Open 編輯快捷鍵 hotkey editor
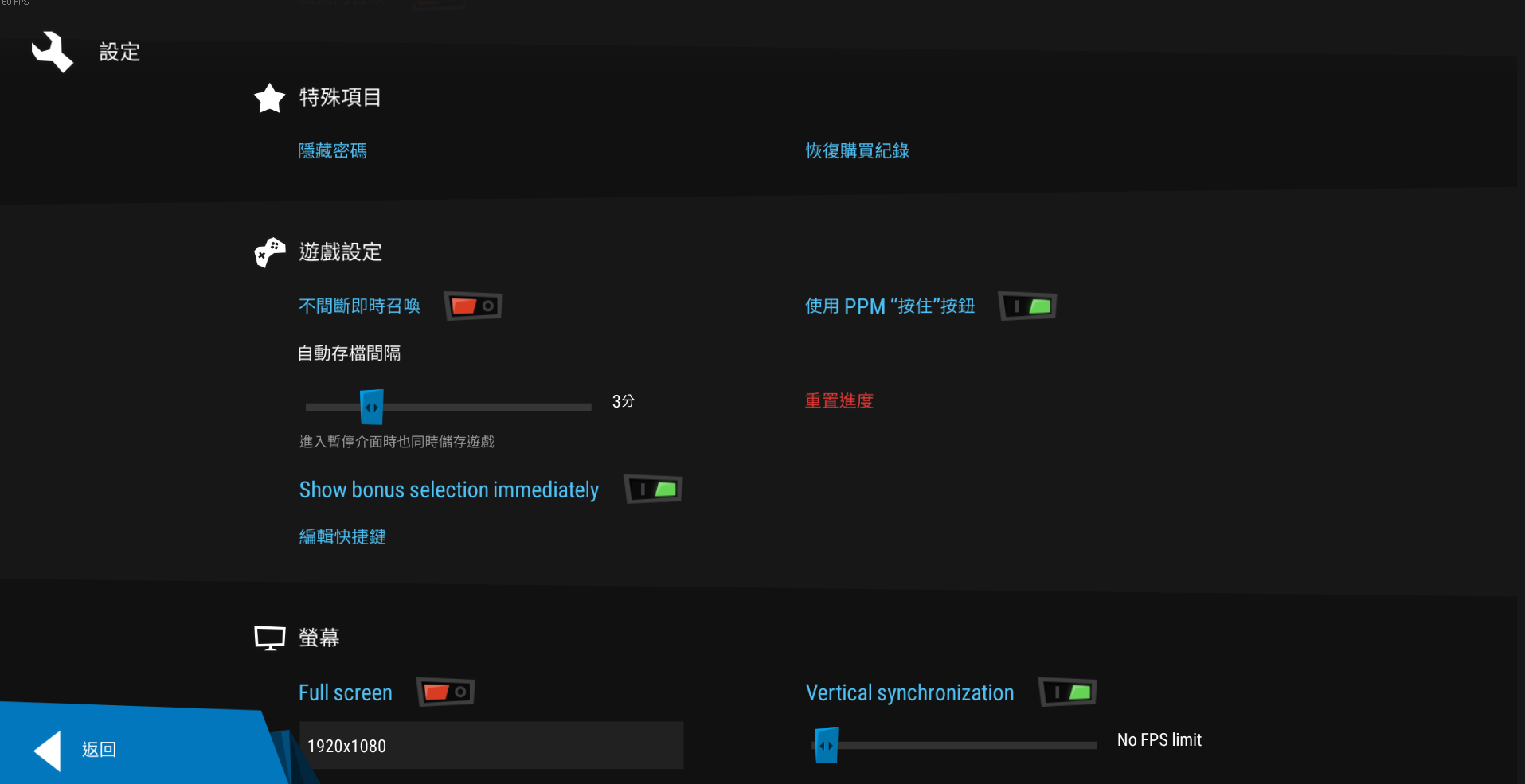This screenshot has width=1525, height=784. (x=342, y=537)
